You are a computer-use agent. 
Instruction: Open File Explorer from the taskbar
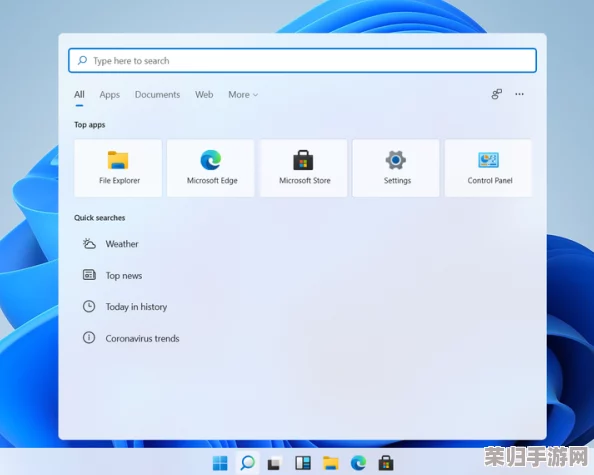[330, 463]
